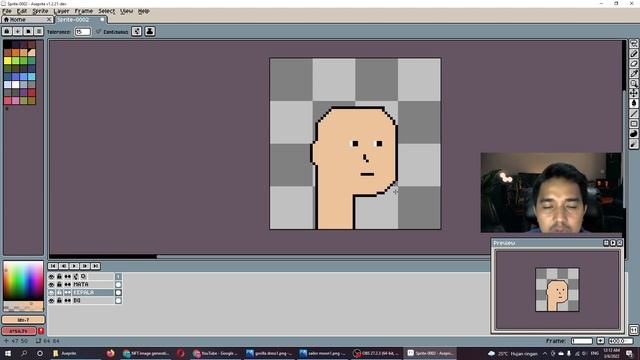This screenshot has width=640, height=360.
Task: Select the Eraser tool
Action: tap(633, 64)
